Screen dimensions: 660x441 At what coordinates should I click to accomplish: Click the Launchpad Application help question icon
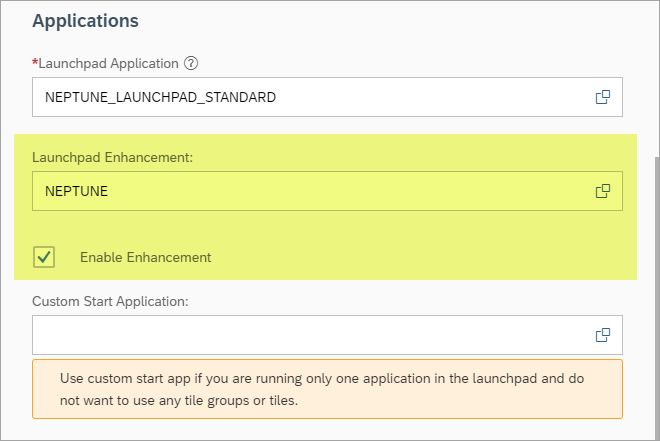pyautogui.click(x=191, y=63)
